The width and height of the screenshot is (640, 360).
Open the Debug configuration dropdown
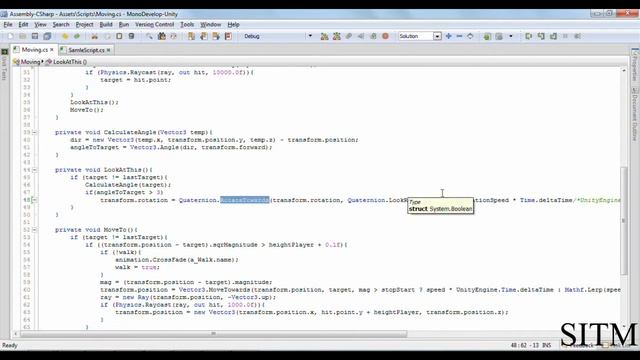[310, 36]
